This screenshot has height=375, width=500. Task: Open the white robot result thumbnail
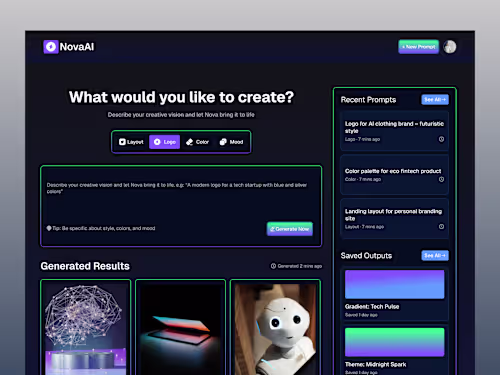(275, 328)
